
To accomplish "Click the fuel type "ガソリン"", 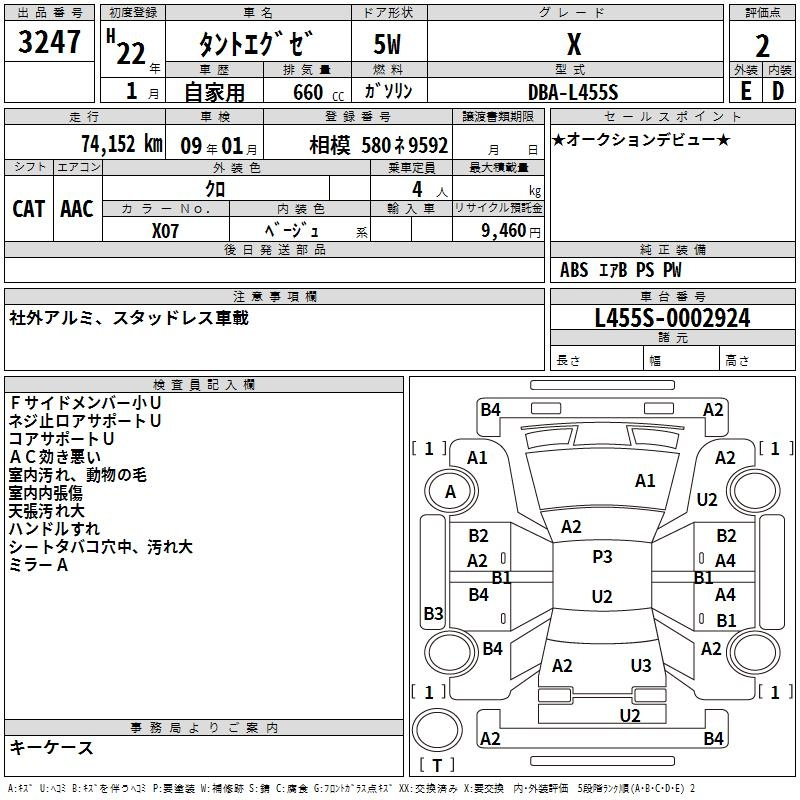I will [x=389, y=91].
